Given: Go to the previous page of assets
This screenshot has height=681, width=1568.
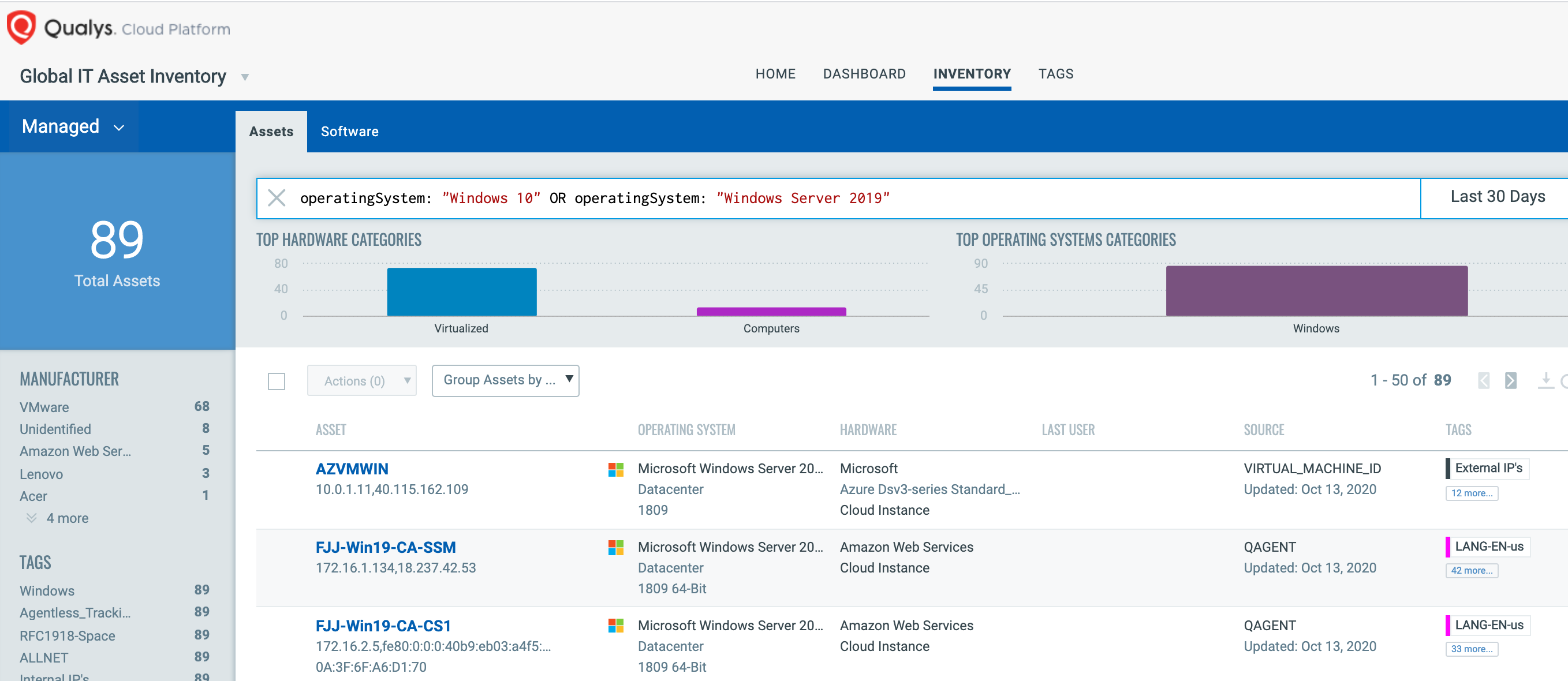Looking at the screenshot, I should [x=1484, y=381].
